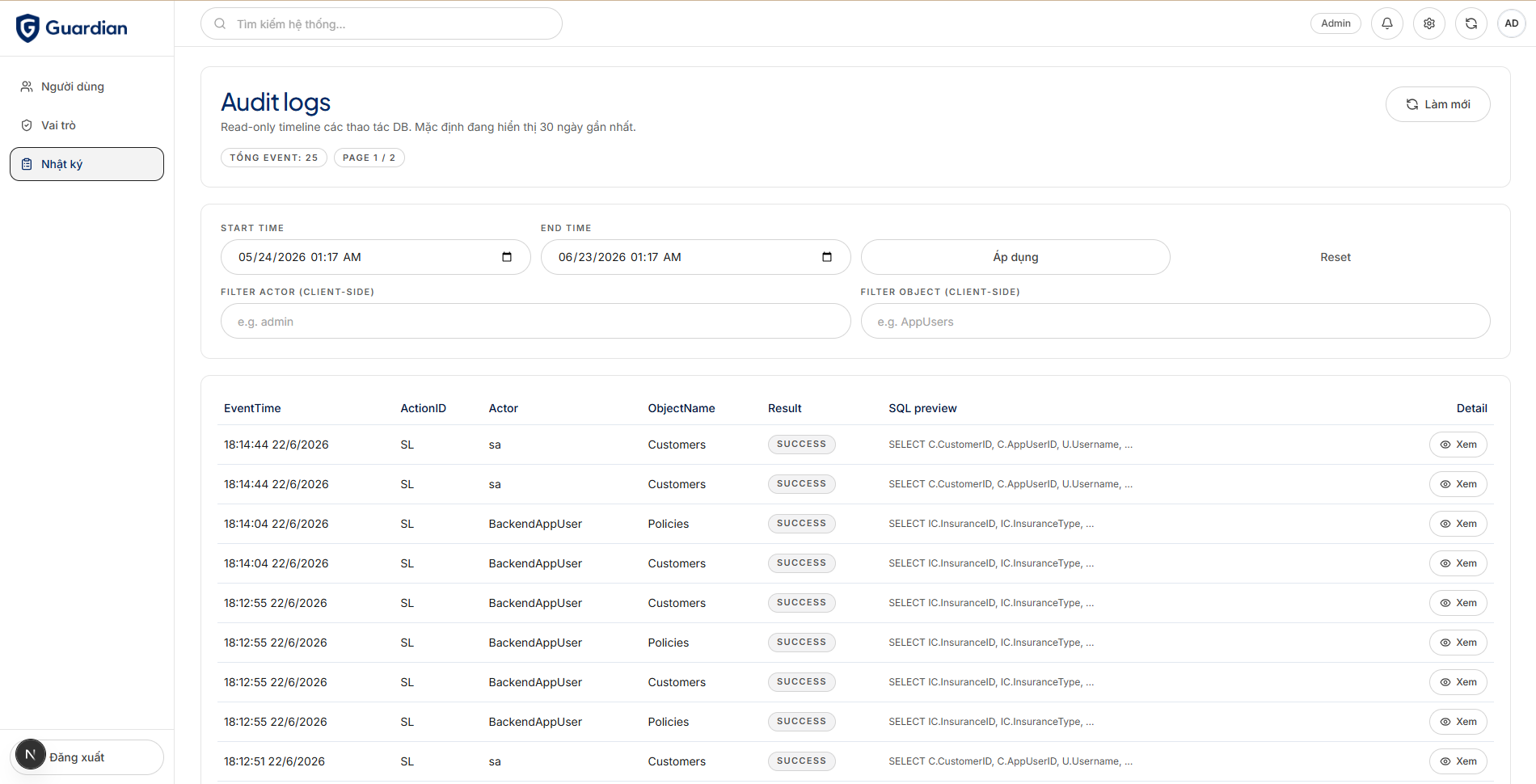Open End Time calendar picker icon

[x=827, y=257]
